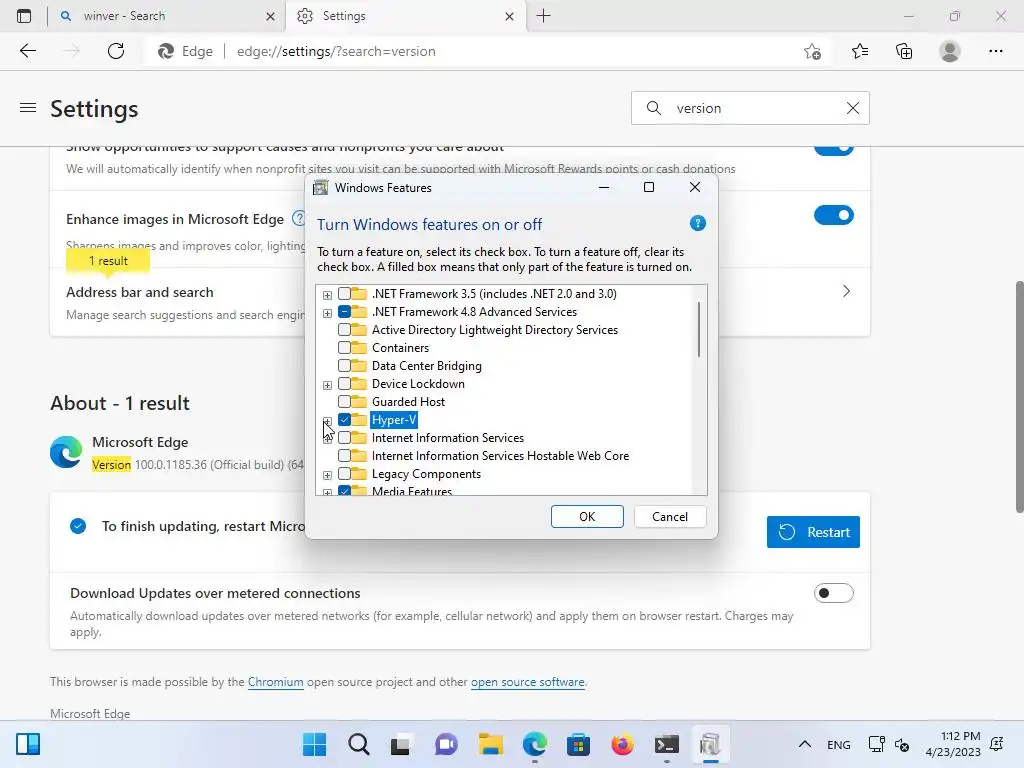Check Device Lockdown checkbox

(x=344, y=383)
